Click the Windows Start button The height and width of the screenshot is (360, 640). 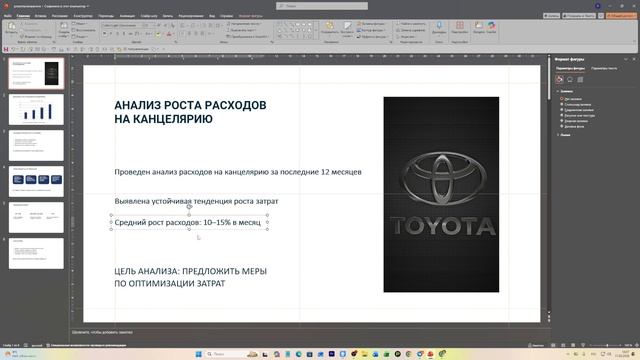click(x=198, y=354)
